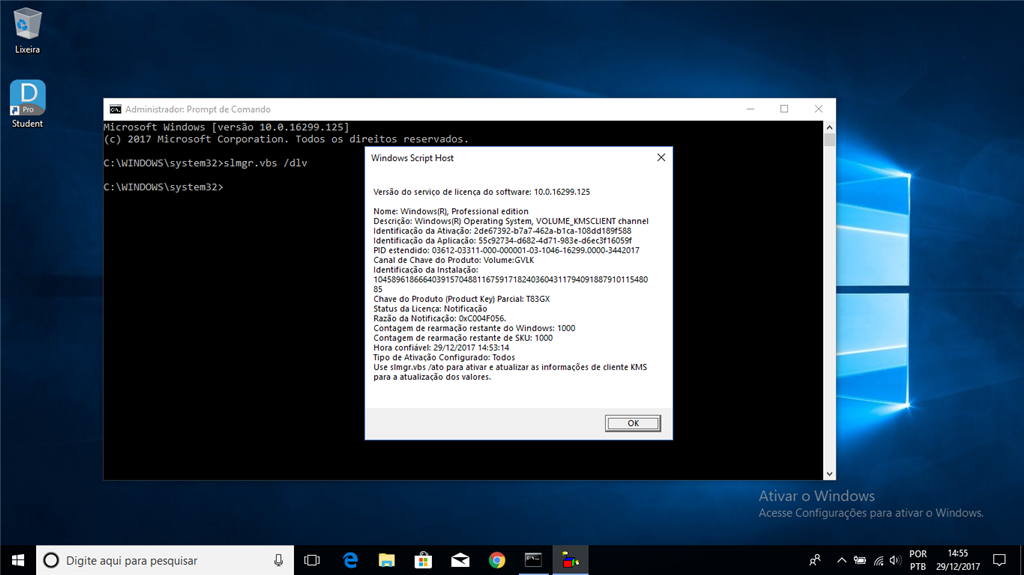Open Microsoft Store from the taskbar
This screenshot has height=575, width=1024.
423,560
